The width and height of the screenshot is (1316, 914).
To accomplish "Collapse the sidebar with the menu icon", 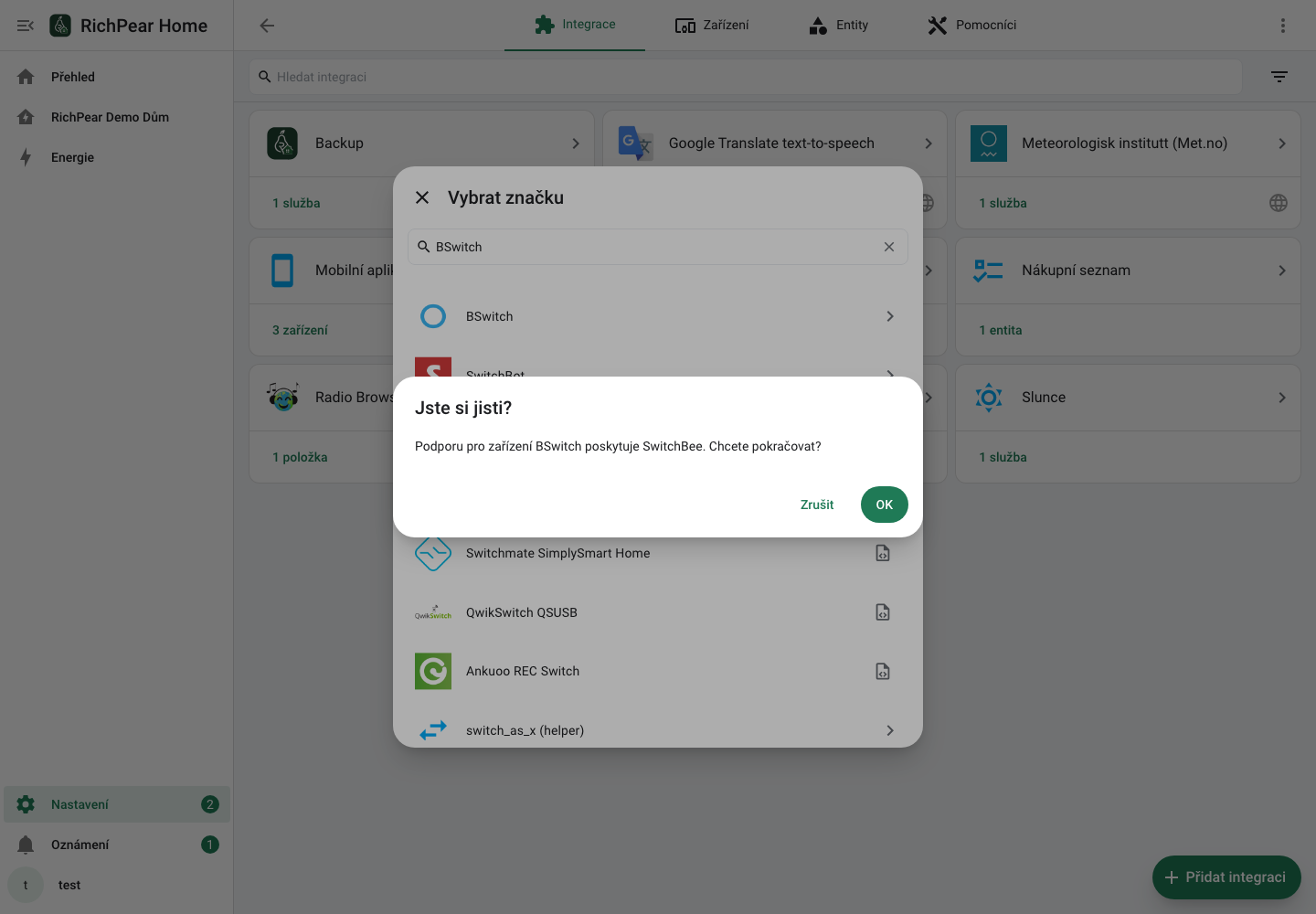I will click(x=26, y=26).
